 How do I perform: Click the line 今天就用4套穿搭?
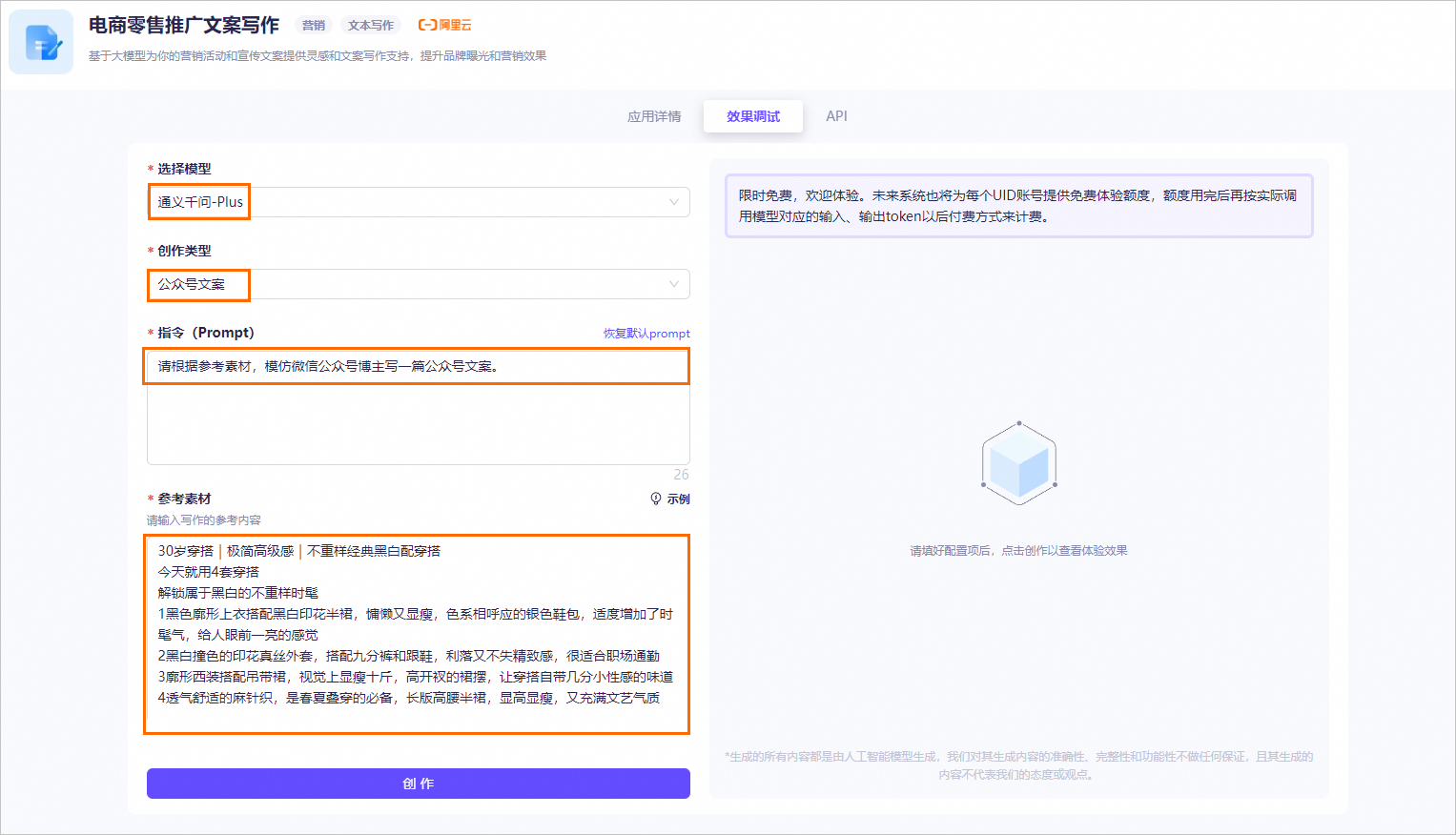tap(209, 572)
